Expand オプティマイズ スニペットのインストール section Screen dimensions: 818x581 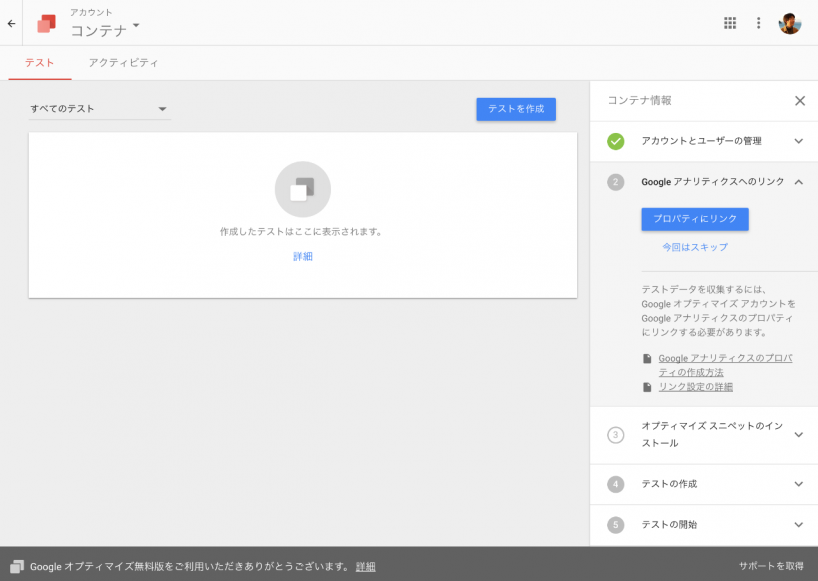click(798, 434)
